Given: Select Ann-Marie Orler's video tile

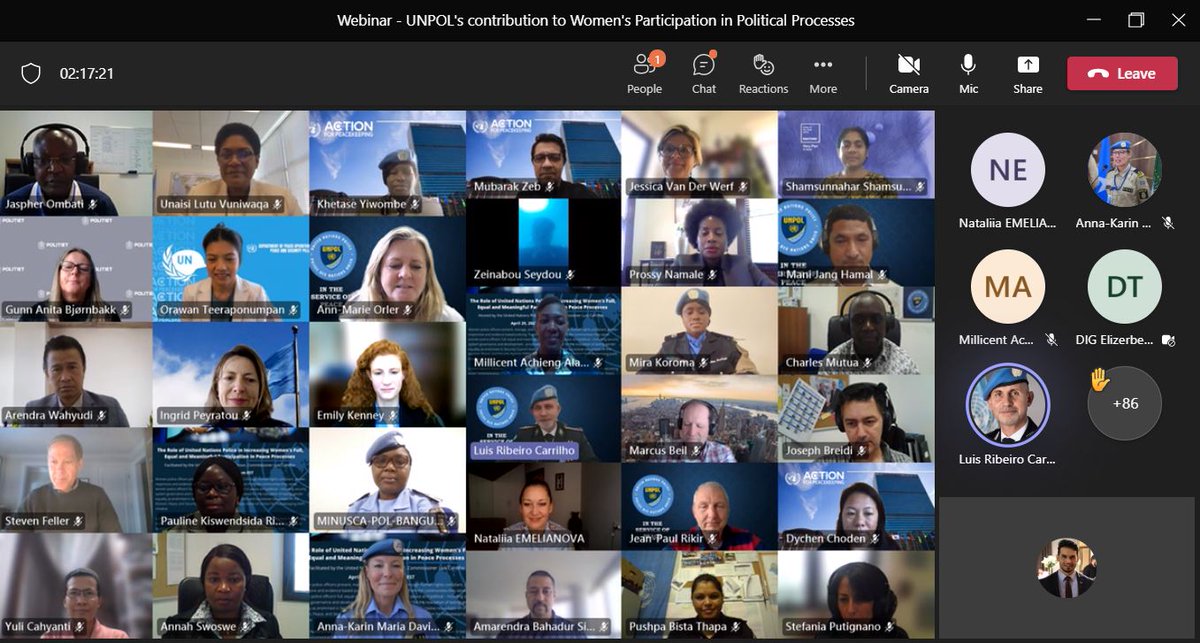Looking at the screenshot, I should (x=388, y=269).
